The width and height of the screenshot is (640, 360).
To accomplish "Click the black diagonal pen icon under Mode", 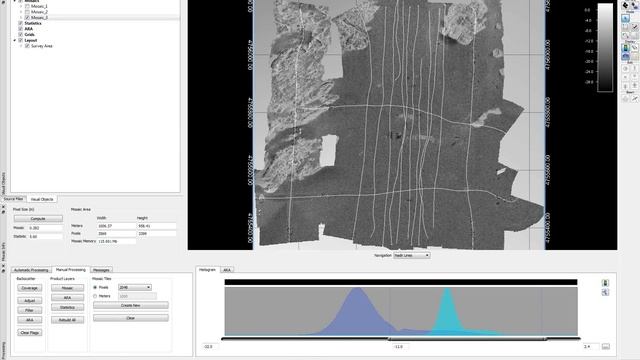I will (635, 27).
